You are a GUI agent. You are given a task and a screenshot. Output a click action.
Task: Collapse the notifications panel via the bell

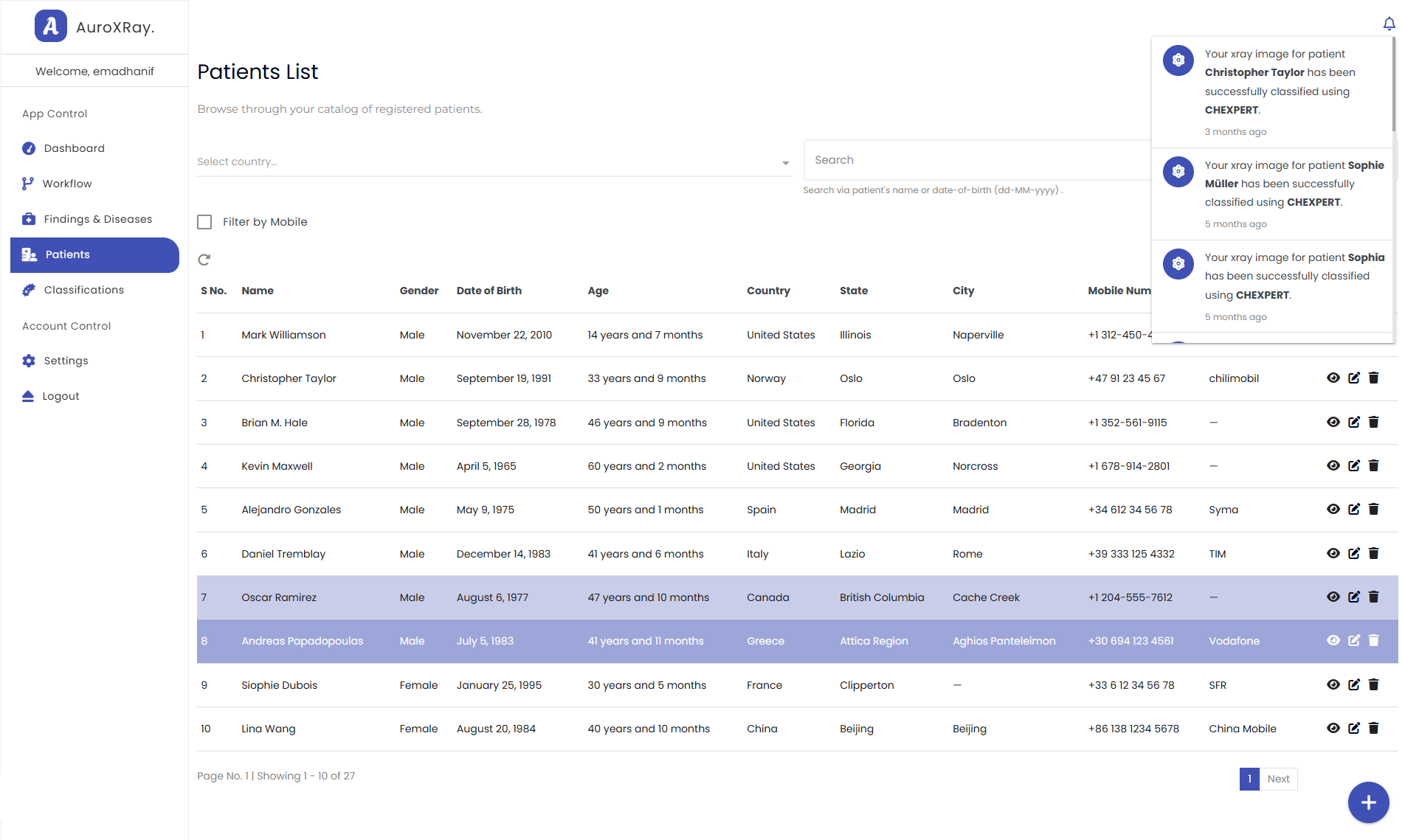point(1389,23)
